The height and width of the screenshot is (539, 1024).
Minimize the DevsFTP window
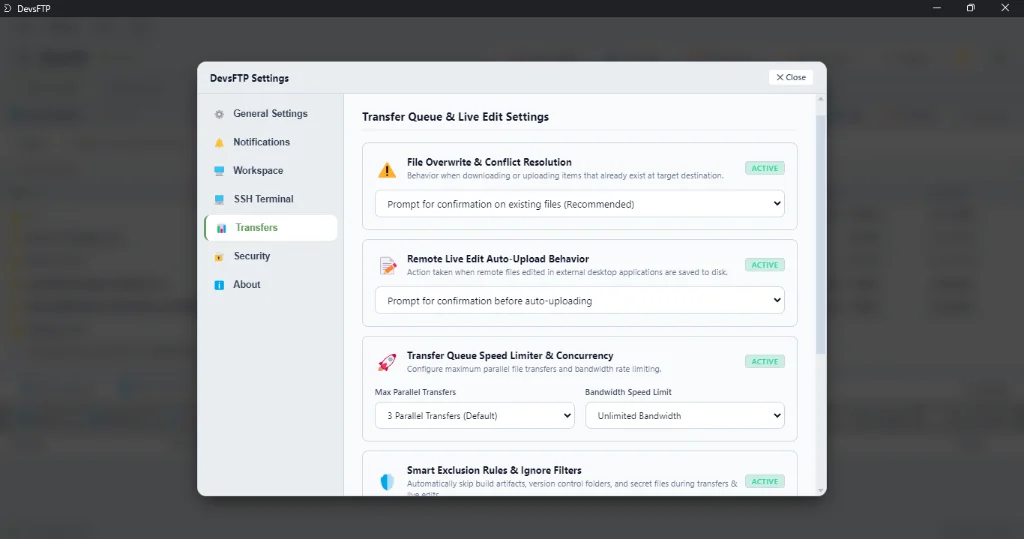click(x=937, y=8)
